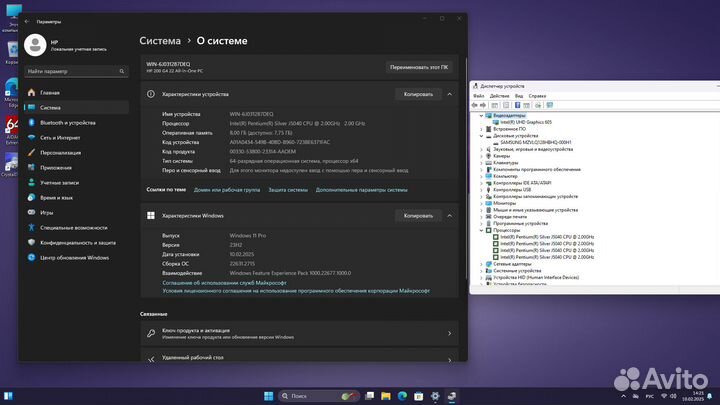Click the Settings window vertical scrollbar
Image resolution: width=720 pixels, height=405 pixels.
point(466,168)
